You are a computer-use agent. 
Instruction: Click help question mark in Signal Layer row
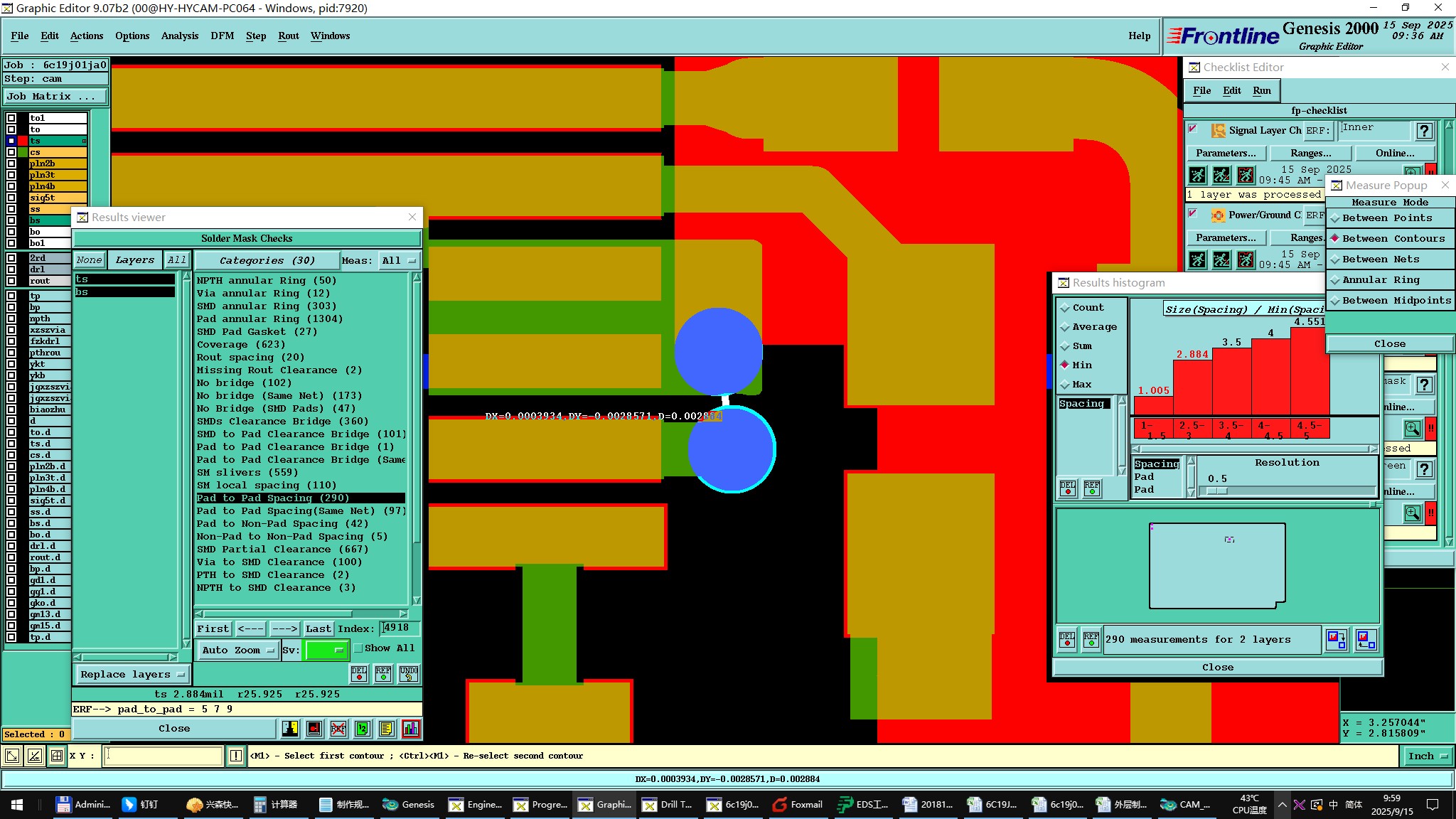click(1423, 131)
